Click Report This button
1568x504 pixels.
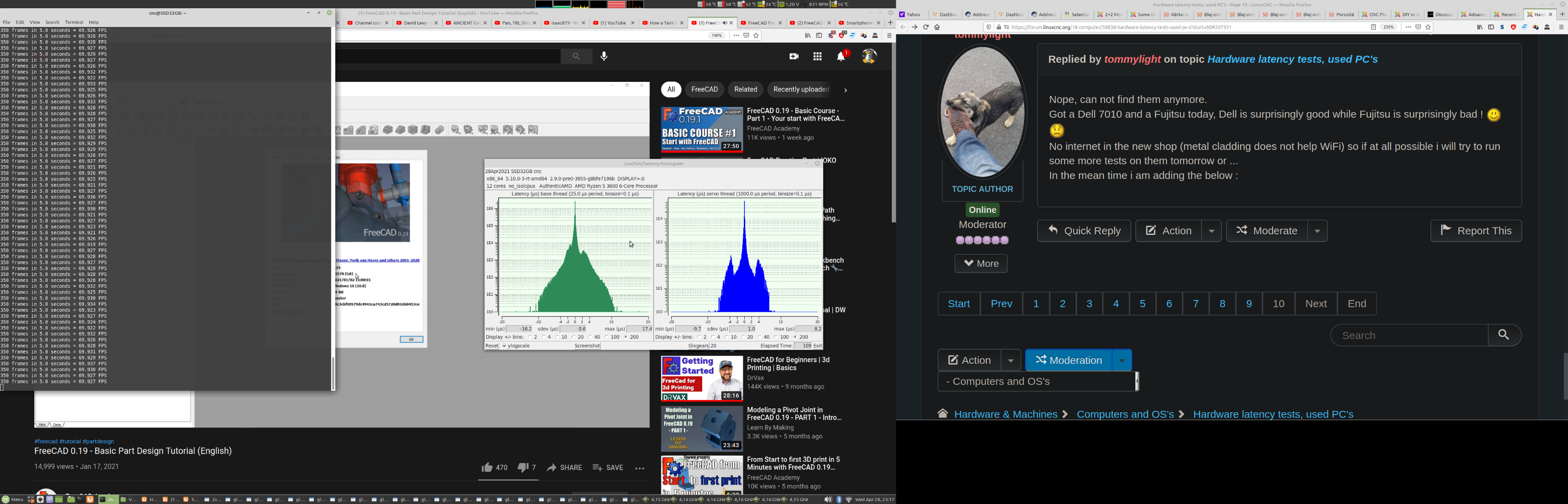[x=1475, y=231]
